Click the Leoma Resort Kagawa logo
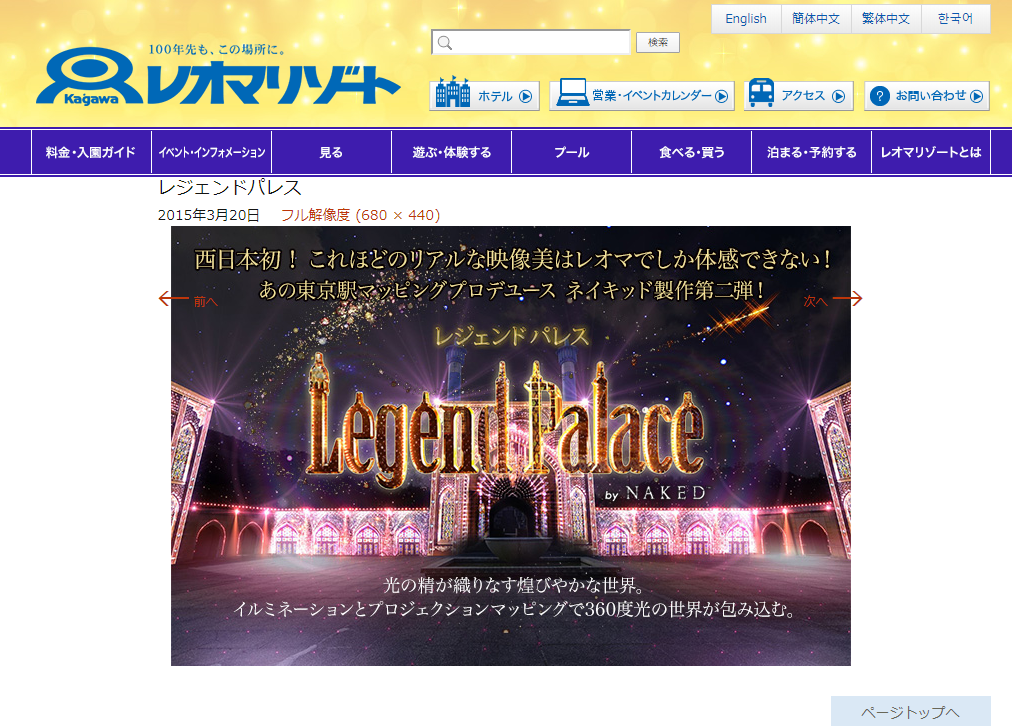Screen dimensions: 1012x726 tap(218, 76)
